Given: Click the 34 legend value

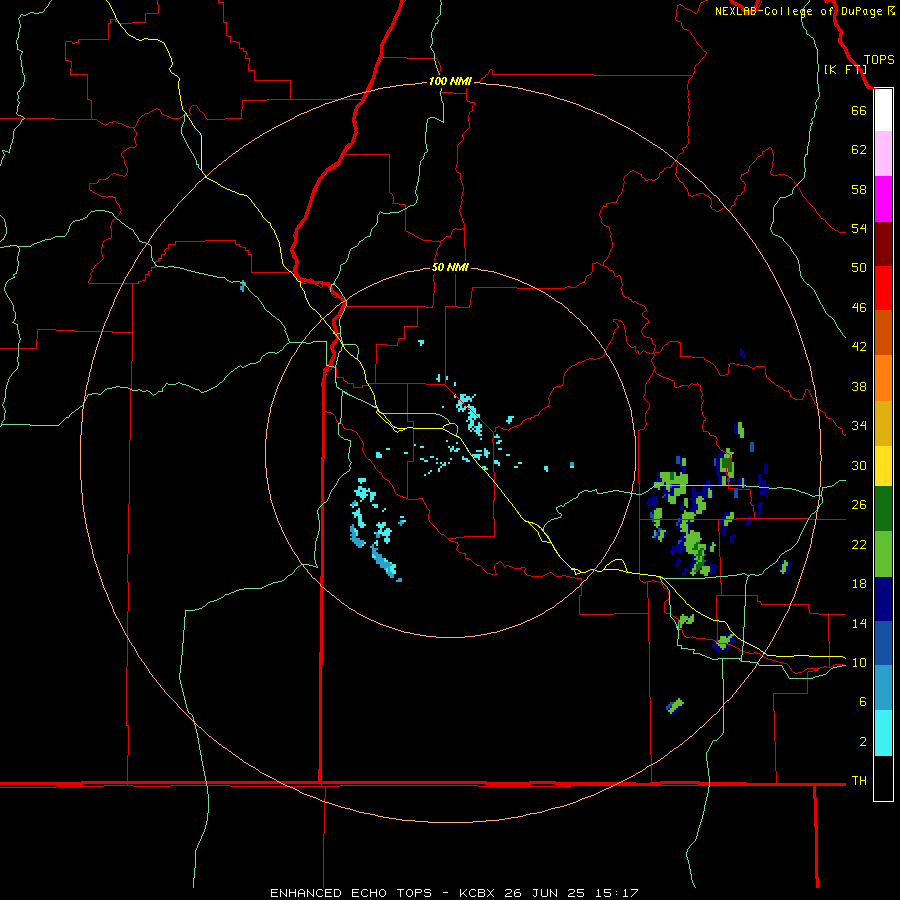Looking at the screenshot, I should pos(859,425).
